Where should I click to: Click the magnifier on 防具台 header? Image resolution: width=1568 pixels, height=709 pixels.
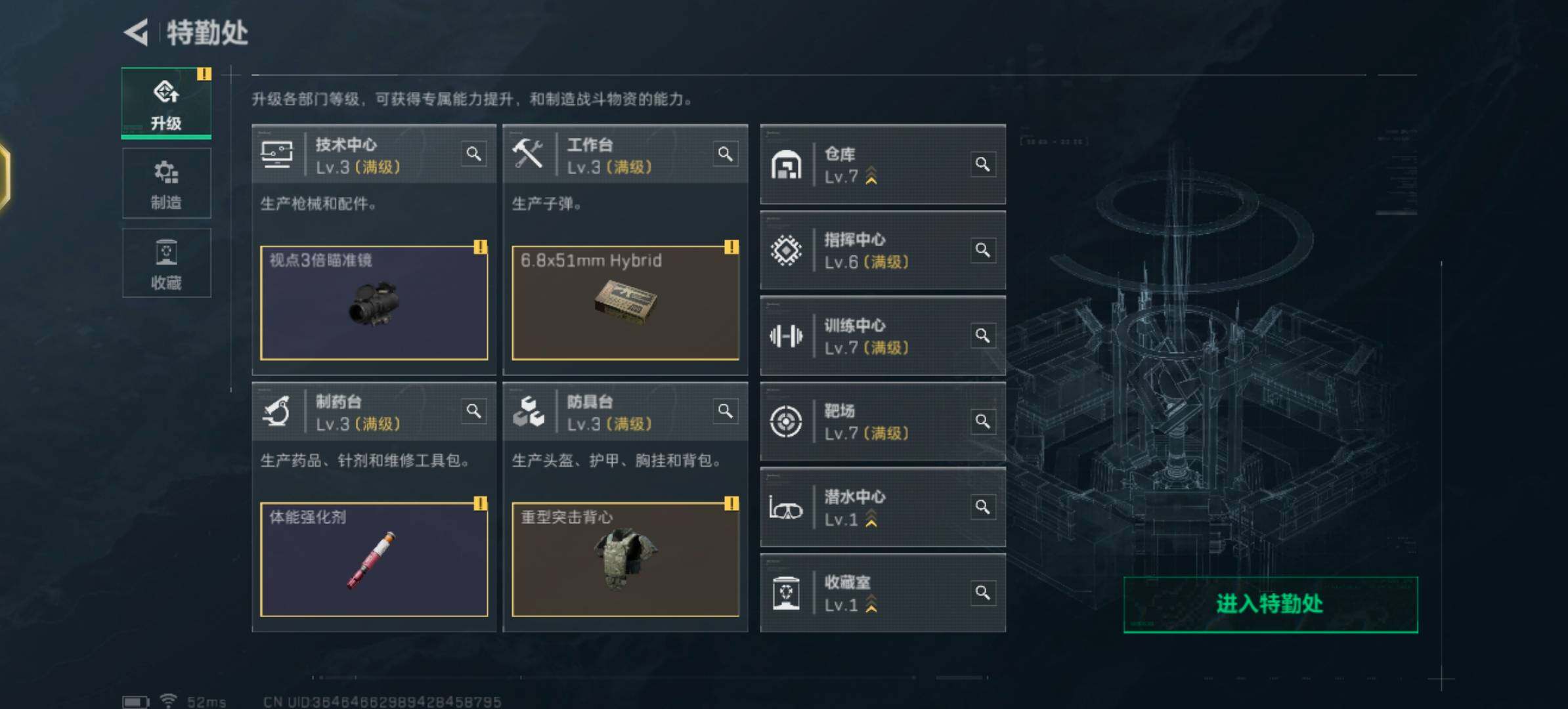pyautogui.click(x=725, y=411)
